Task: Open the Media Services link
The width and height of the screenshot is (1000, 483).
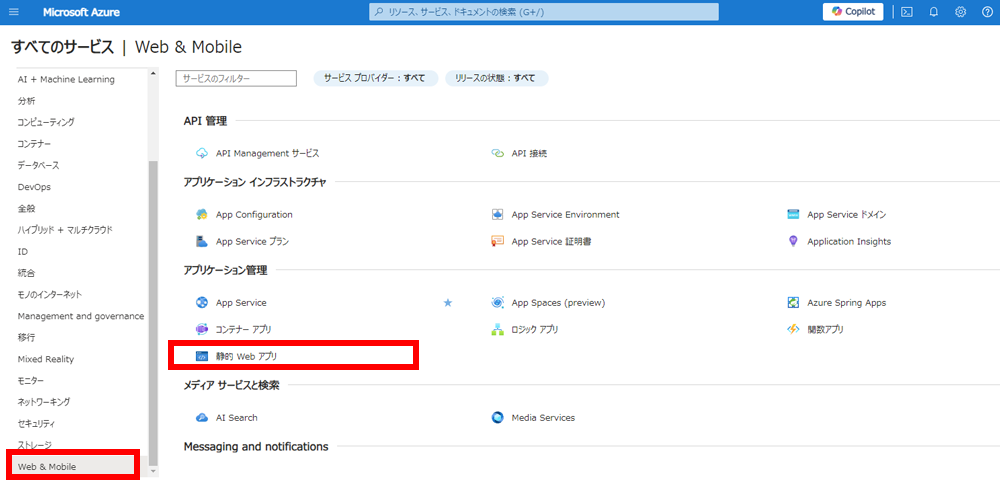Action: point(543,418)
